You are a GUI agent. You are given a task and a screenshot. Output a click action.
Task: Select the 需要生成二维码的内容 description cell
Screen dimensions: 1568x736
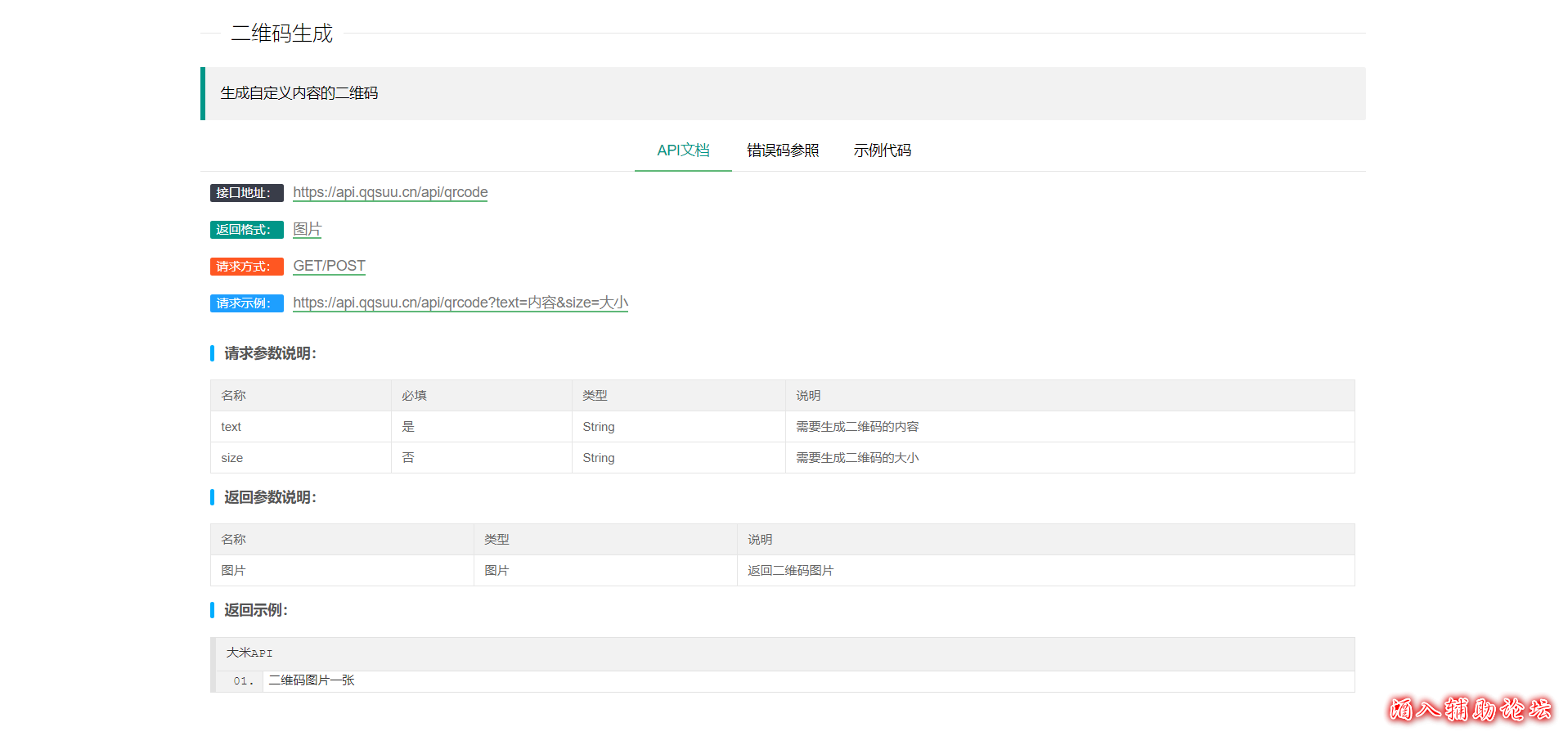(857, 427)
